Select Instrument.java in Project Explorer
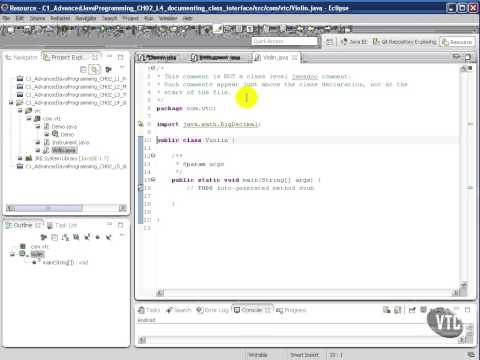The image size is (480, 360). [x=67, y=142]
